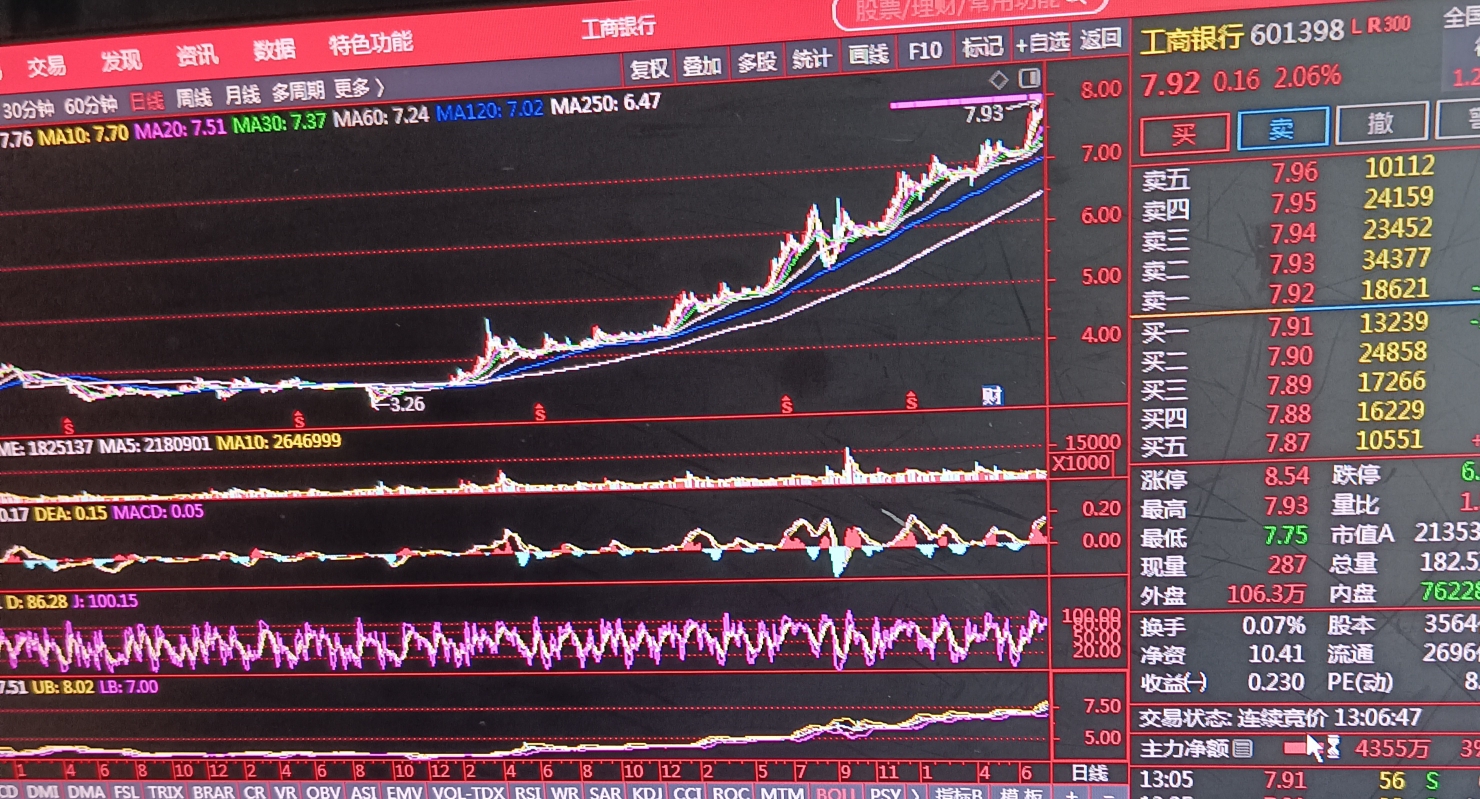Click the MA120: 7.02 indicator label
The image size is (1480, 799).
(490, 109)
